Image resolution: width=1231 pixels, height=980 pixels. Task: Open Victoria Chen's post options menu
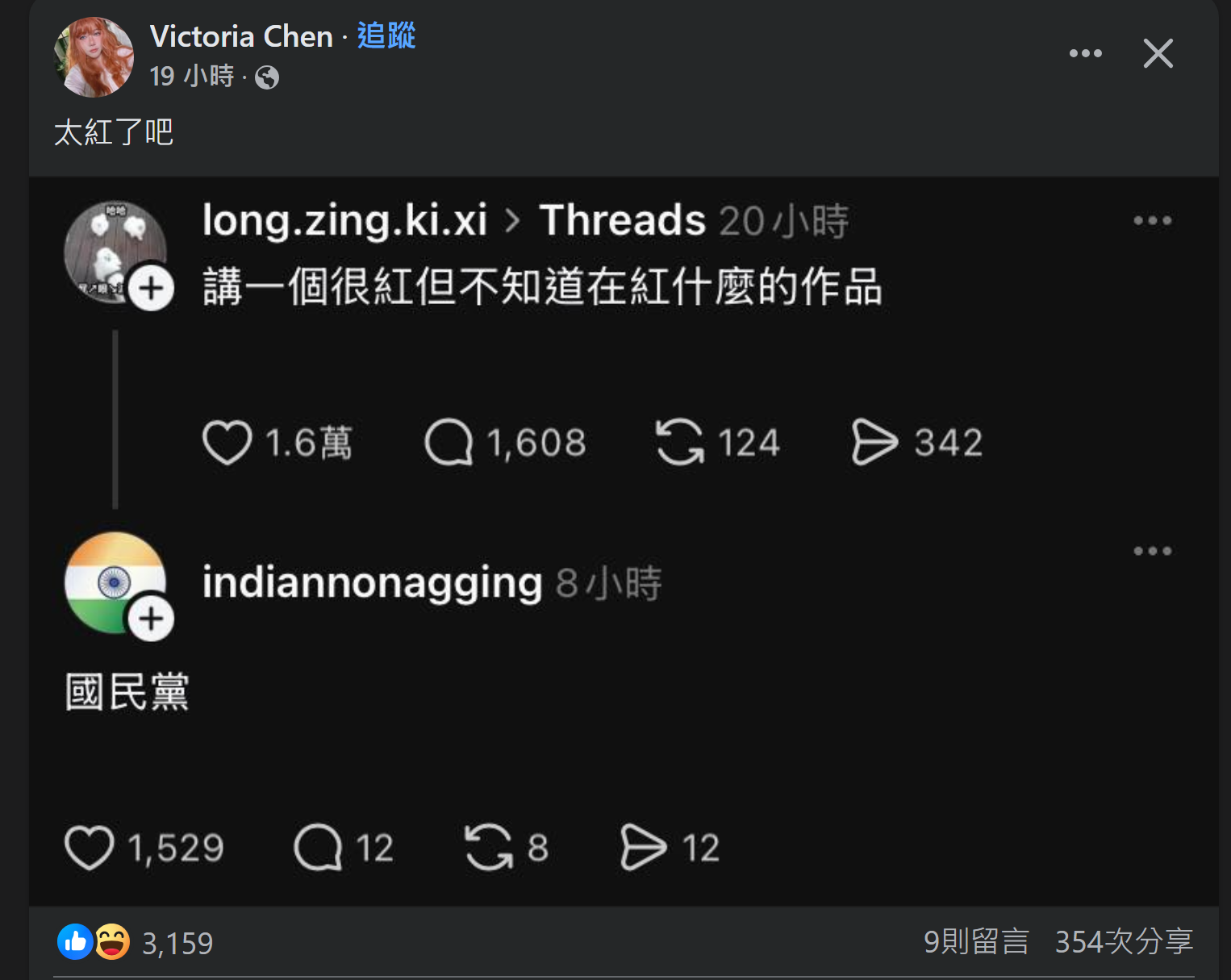tap(1085, 53)
